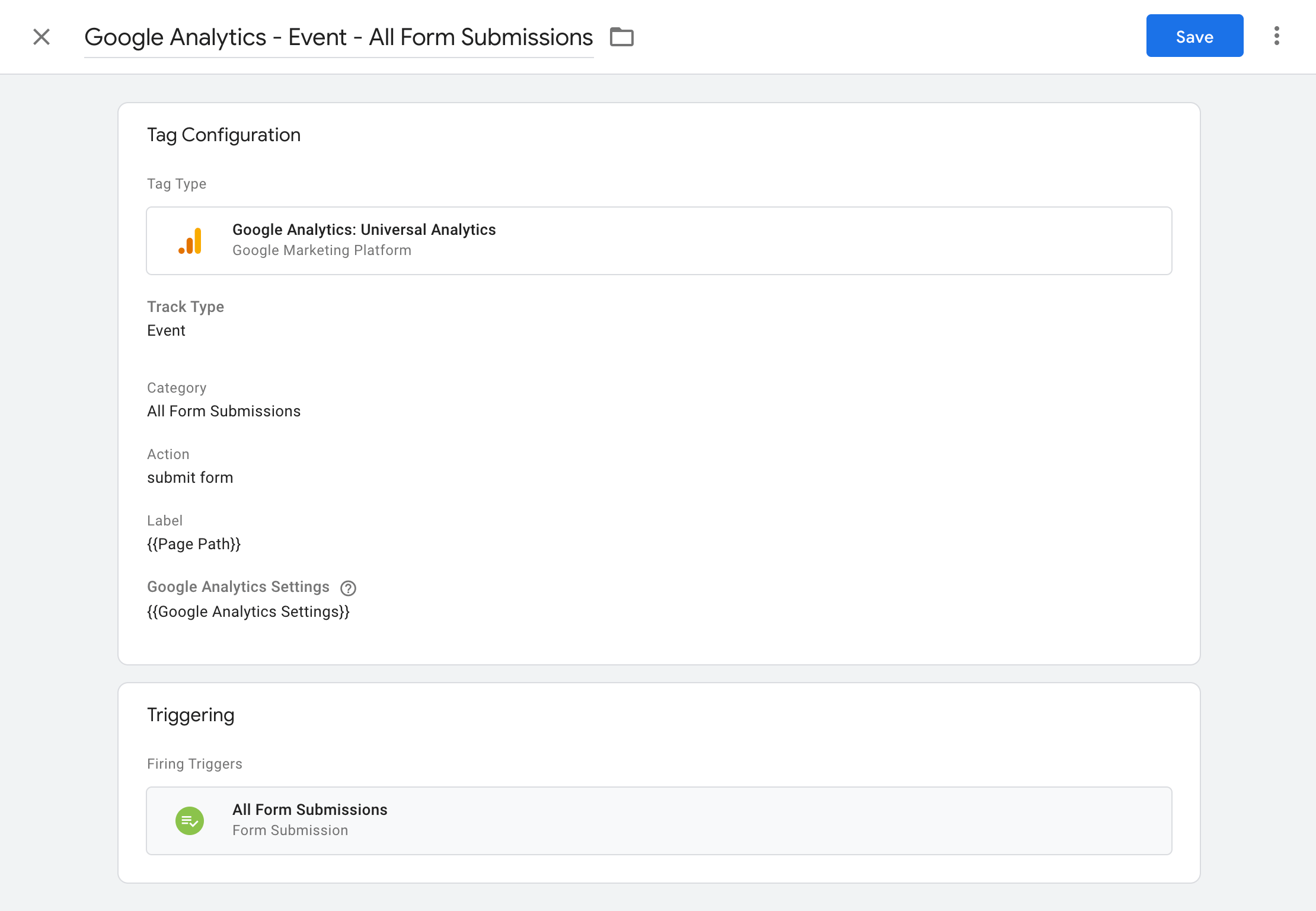Click the '{{Google Analytics Settings}}' variable value
1316x911 pixels.
click(248, 611)
